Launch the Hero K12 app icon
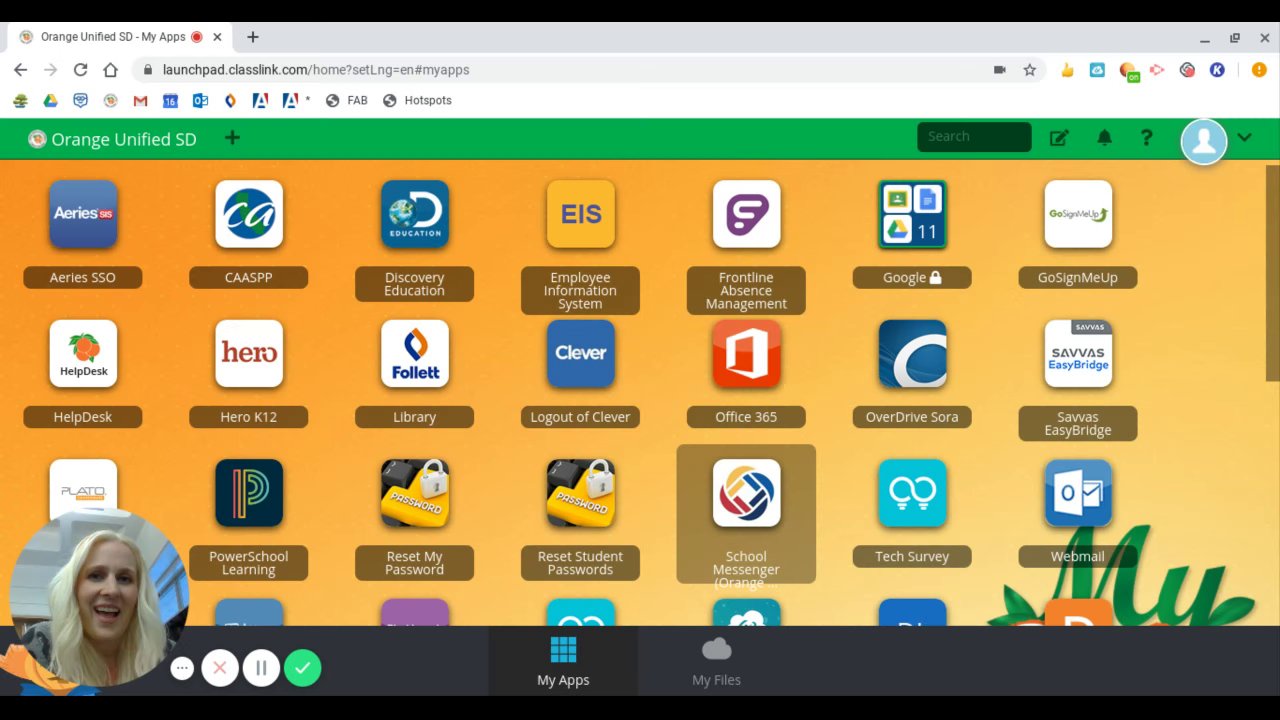This screenshot has width=1280, height=720. coord(249,353)
